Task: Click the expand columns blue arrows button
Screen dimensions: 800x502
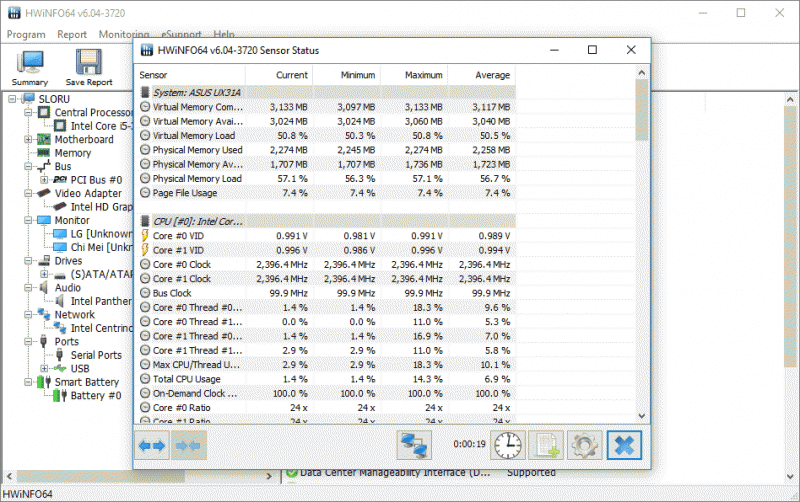Action: coord(152,446)
